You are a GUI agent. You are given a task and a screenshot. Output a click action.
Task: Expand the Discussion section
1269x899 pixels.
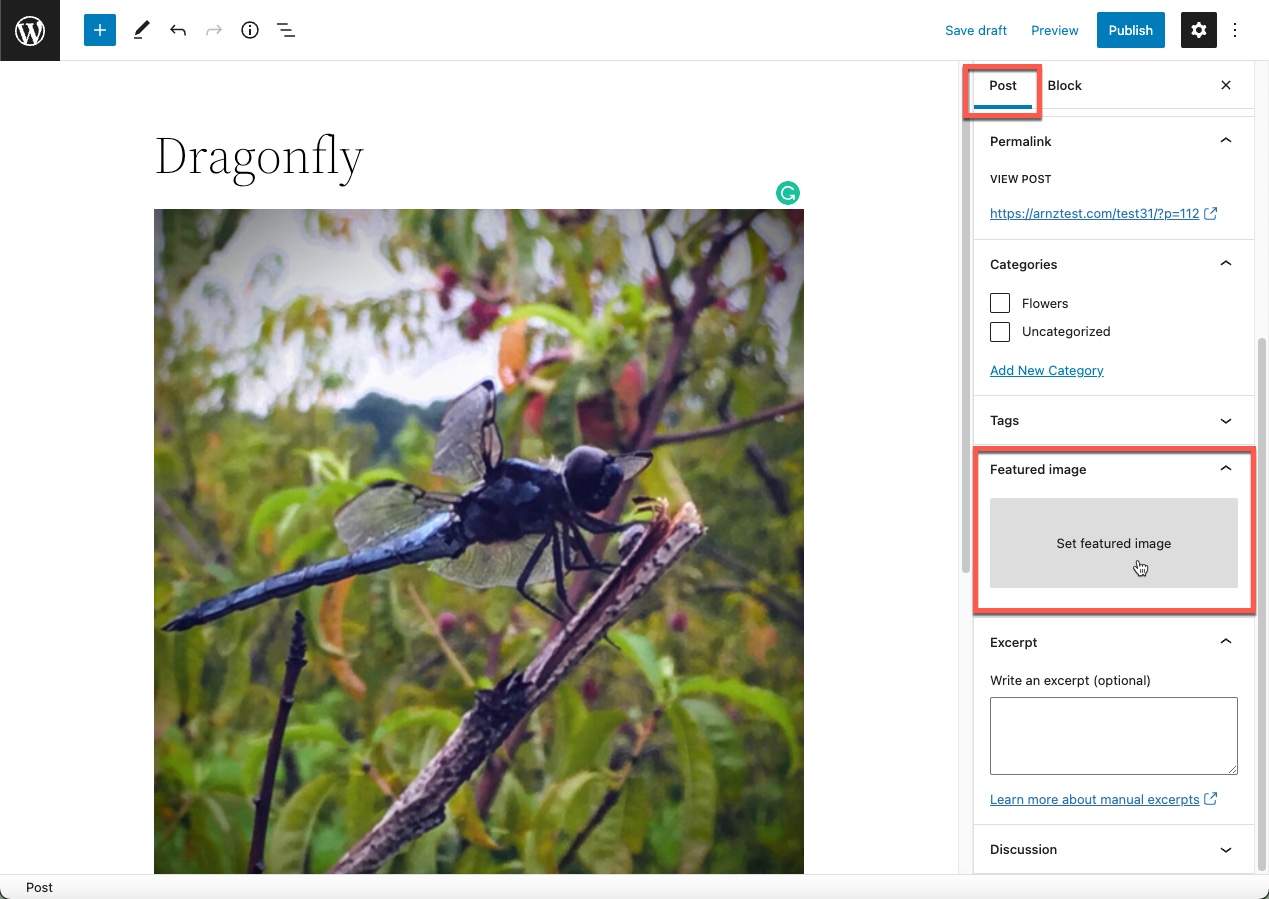click(1113, 849)
